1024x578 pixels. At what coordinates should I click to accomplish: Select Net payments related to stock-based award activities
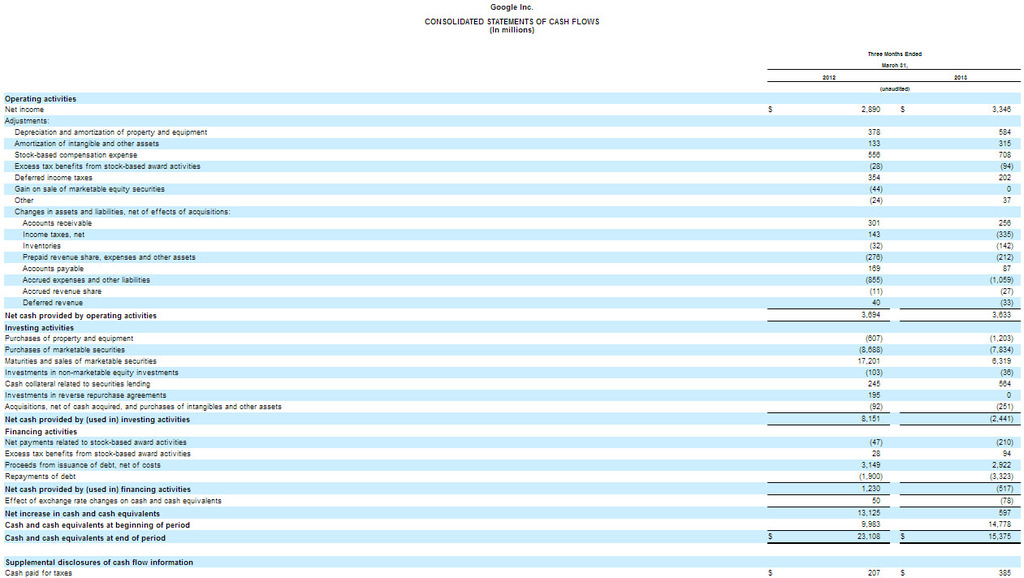tap(95, 443)
